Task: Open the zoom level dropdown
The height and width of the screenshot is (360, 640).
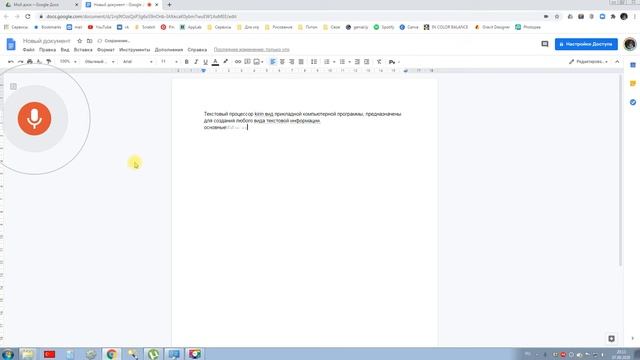Action: coord(68,62)
